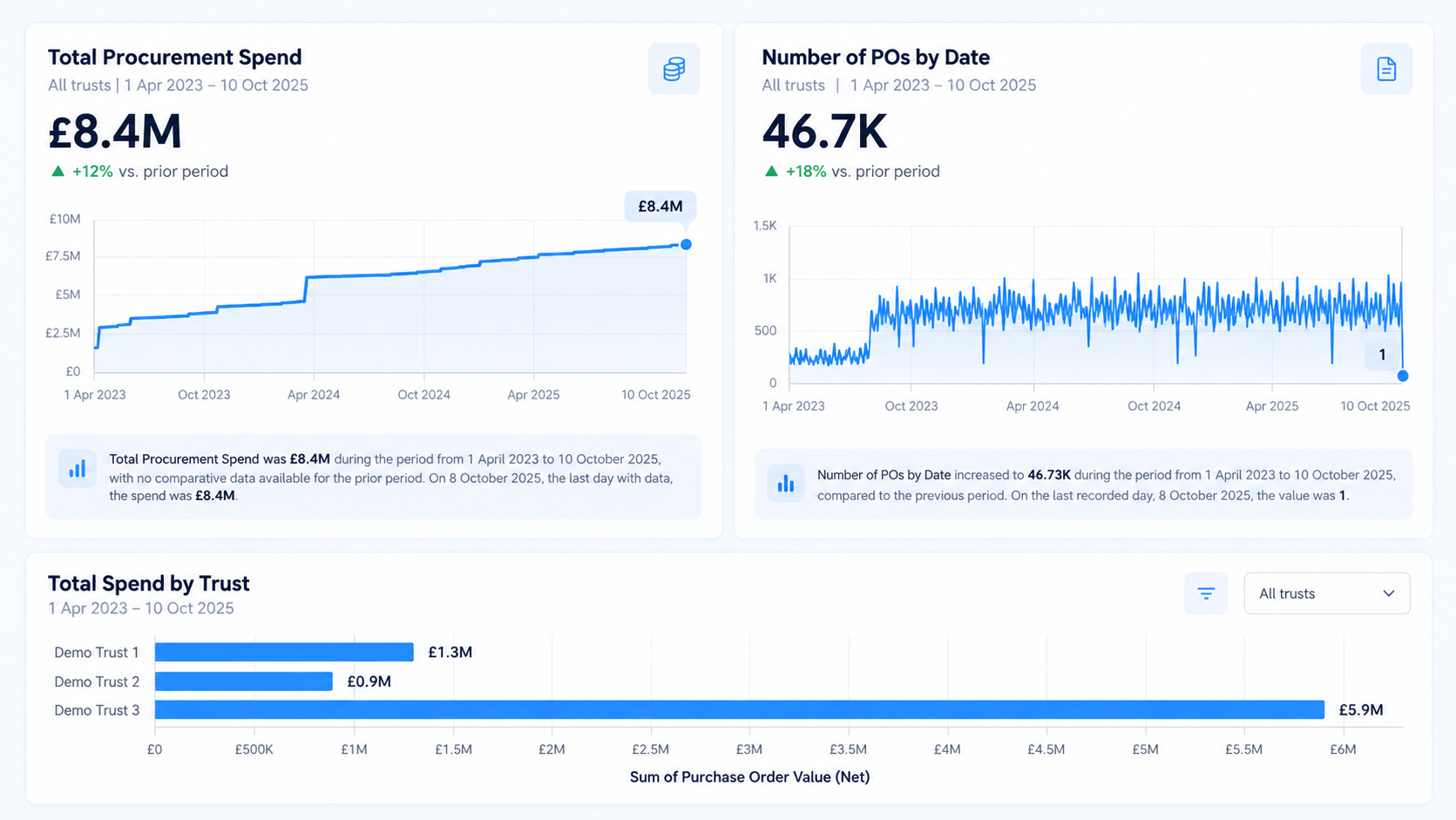Click the Demo Trust 3 label

(97, 710)
